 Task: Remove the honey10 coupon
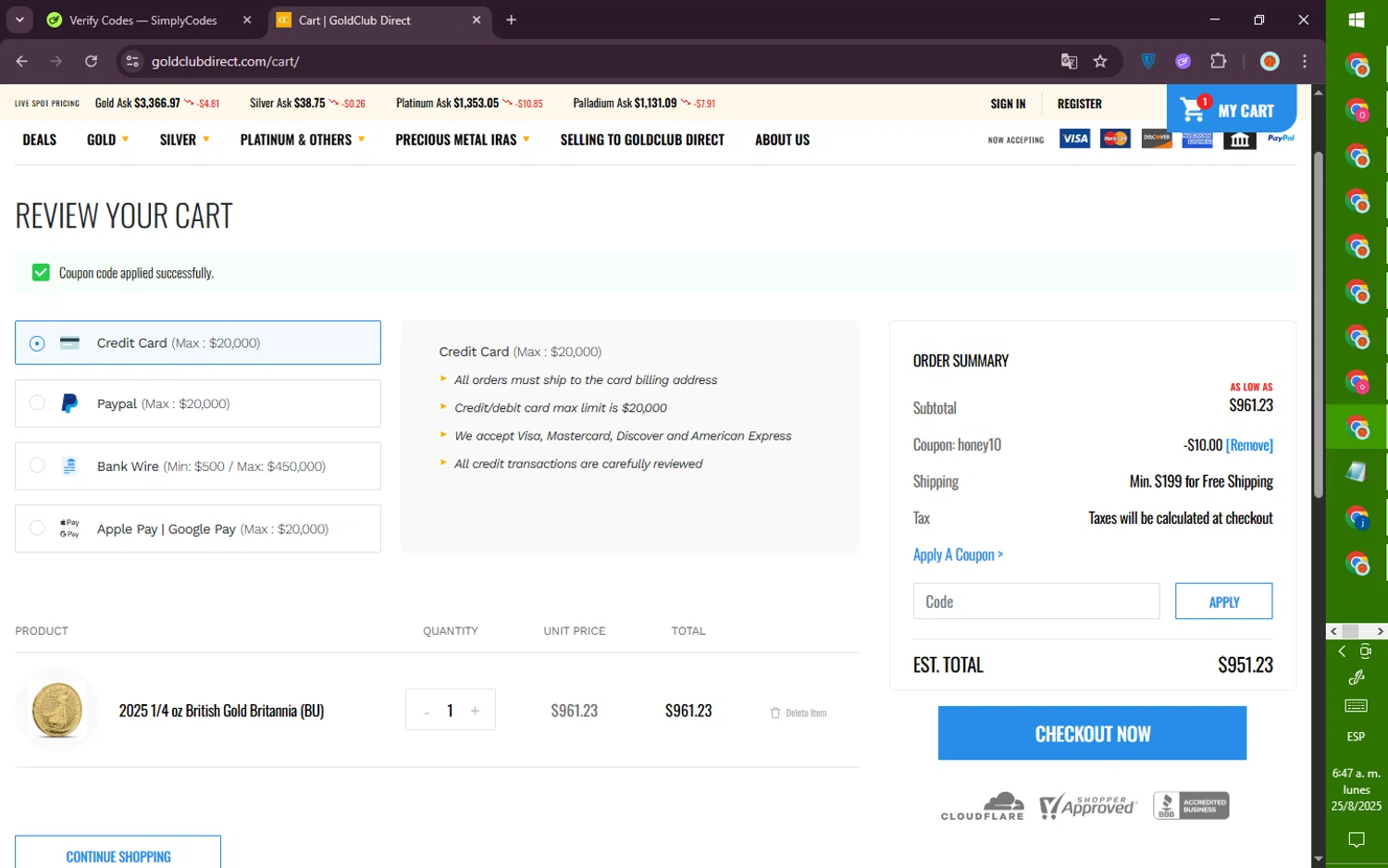tap(1249, 445)
